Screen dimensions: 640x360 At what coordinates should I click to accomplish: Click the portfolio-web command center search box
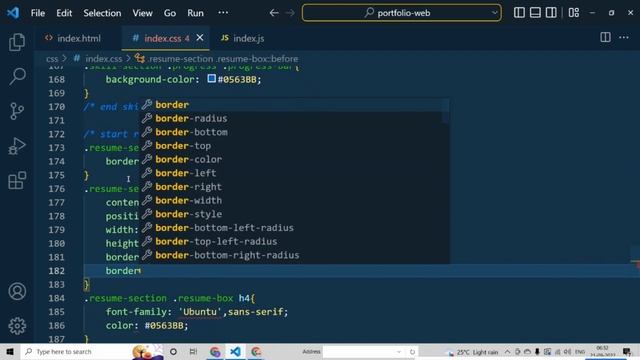402,13
